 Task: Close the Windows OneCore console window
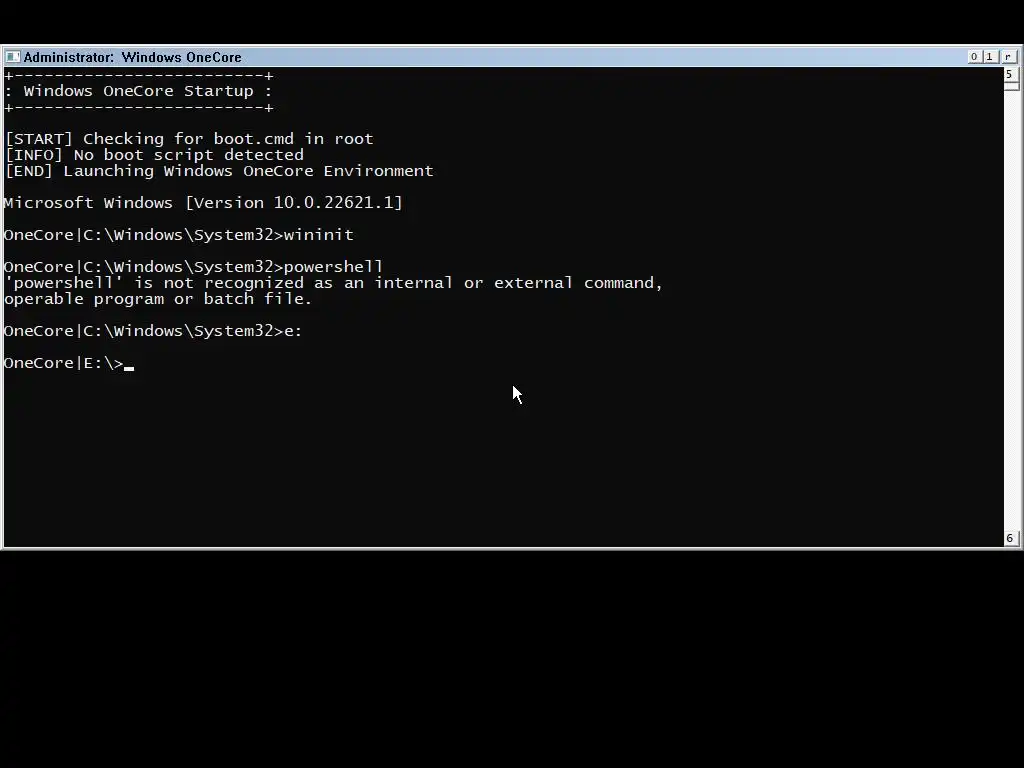[x=1008, y=57]
